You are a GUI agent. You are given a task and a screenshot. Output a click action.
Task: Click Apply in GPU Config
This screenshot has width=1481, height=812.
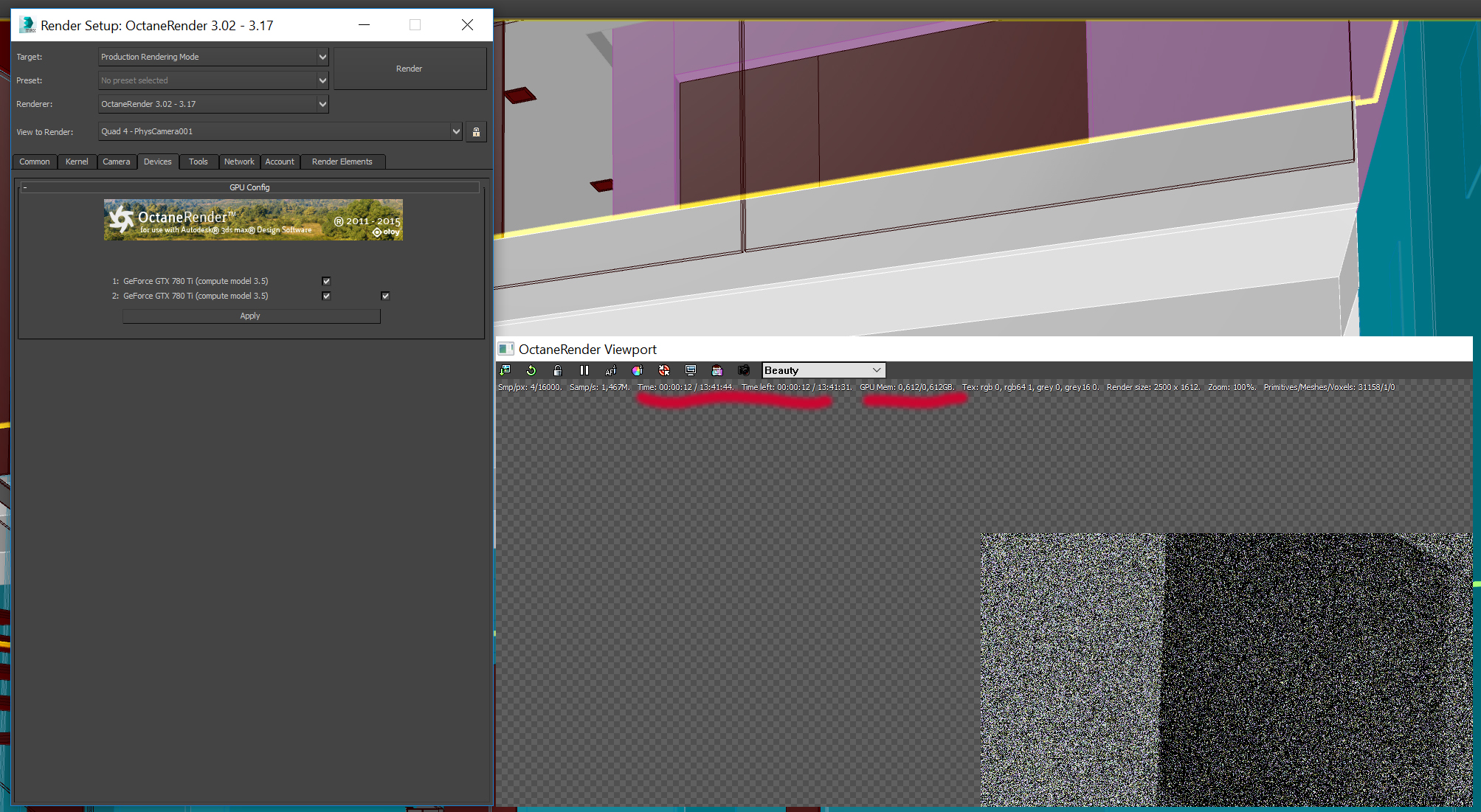pos(251,316)
